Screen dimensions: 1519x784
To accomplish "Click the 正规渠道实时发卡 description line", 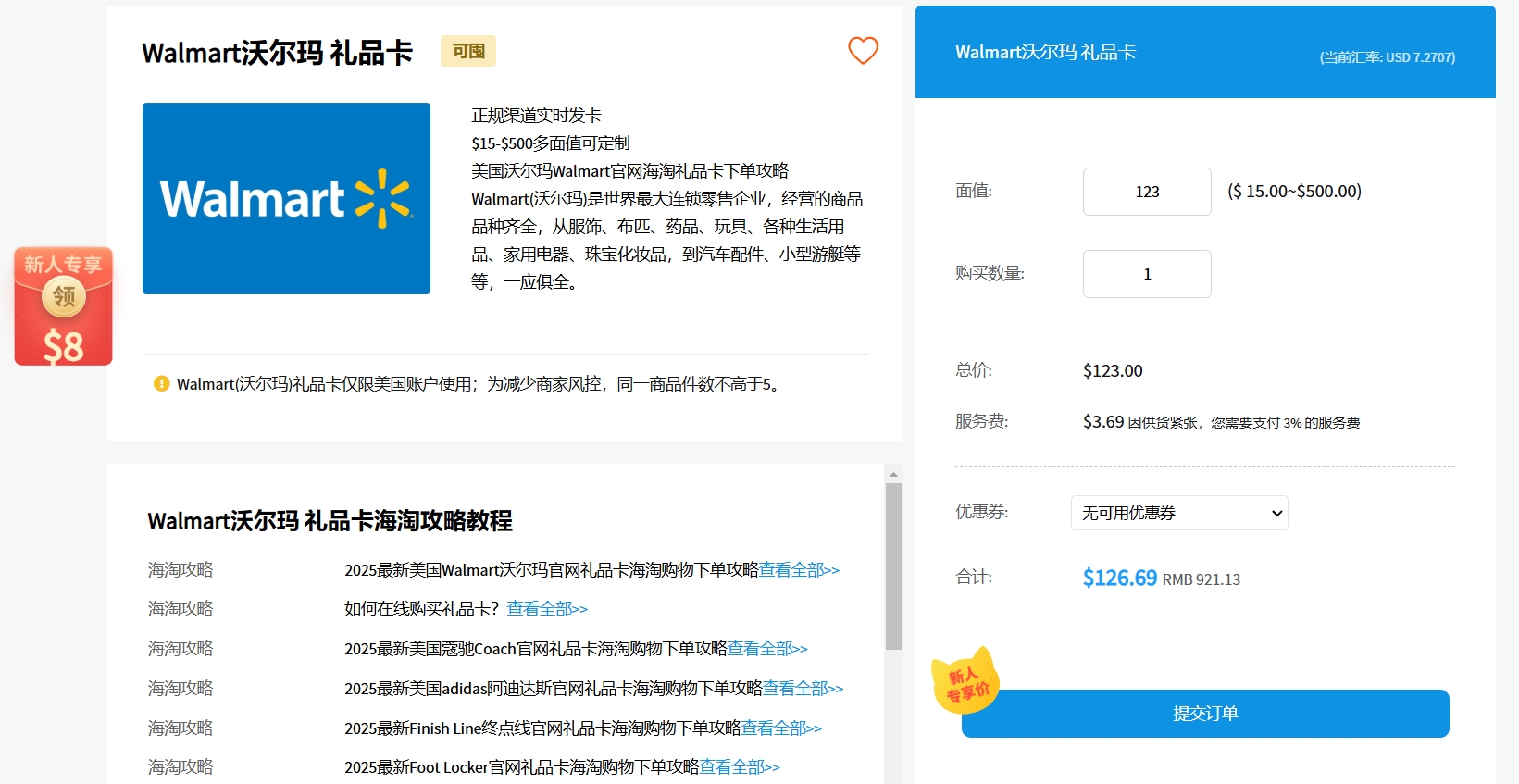I will [536, 116].
